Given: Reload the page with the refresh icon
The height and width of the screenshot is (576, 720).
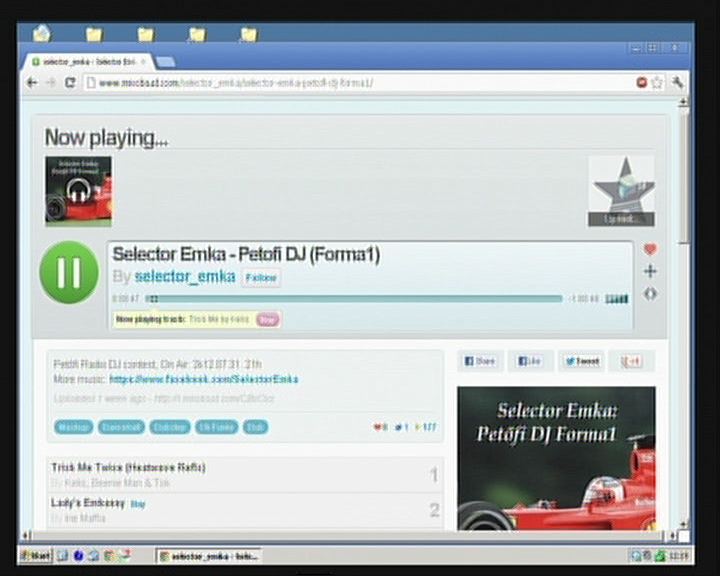Looking at the screenshot, I should (x=70, y=83).
